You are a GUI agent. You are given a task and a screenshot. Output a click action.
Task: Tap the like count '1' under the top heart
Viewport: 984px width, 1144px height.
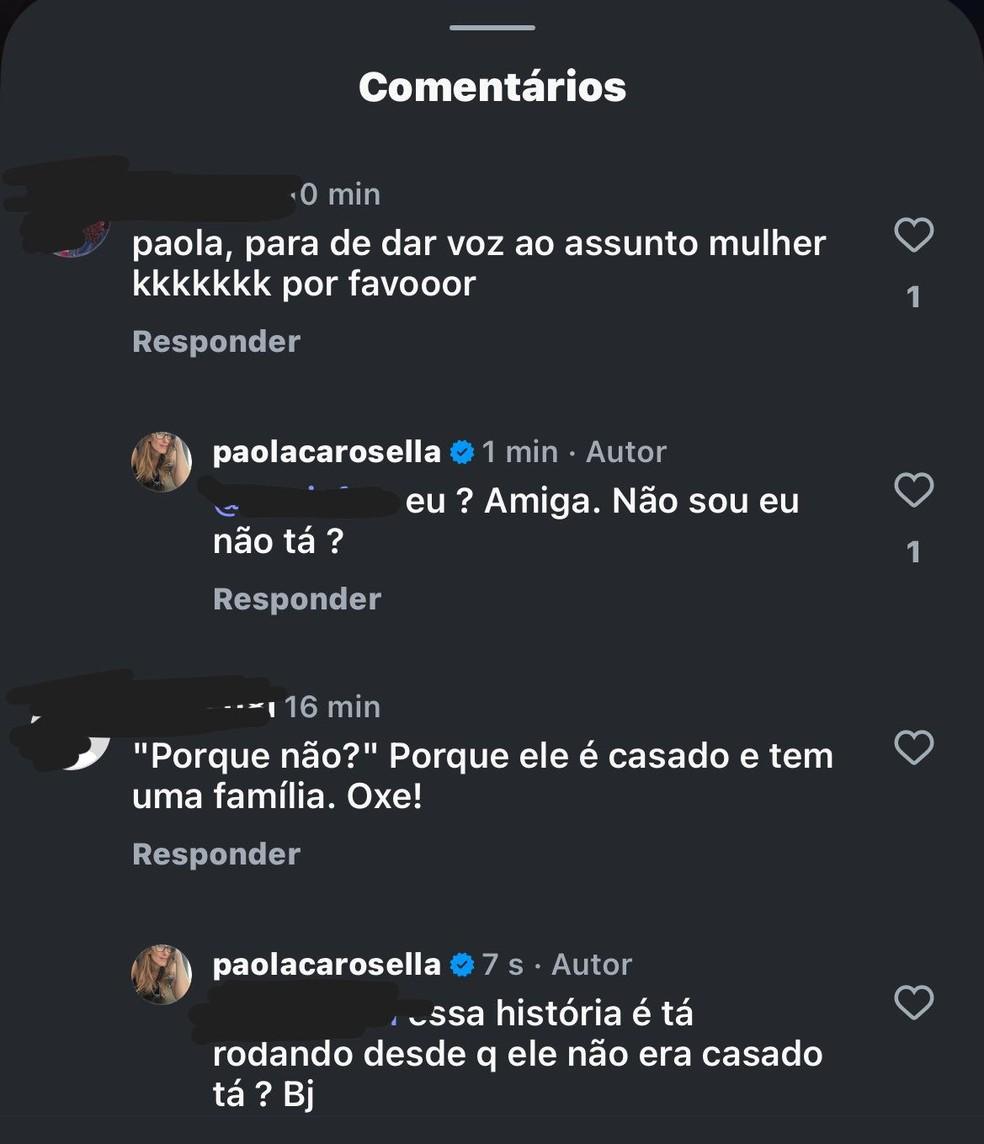913,295
